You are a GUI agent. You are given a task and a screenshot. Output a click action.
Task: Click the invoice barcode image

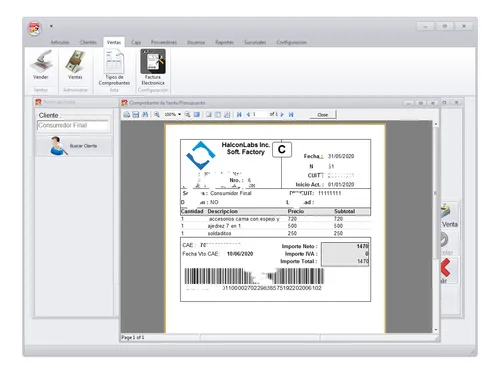254,276
